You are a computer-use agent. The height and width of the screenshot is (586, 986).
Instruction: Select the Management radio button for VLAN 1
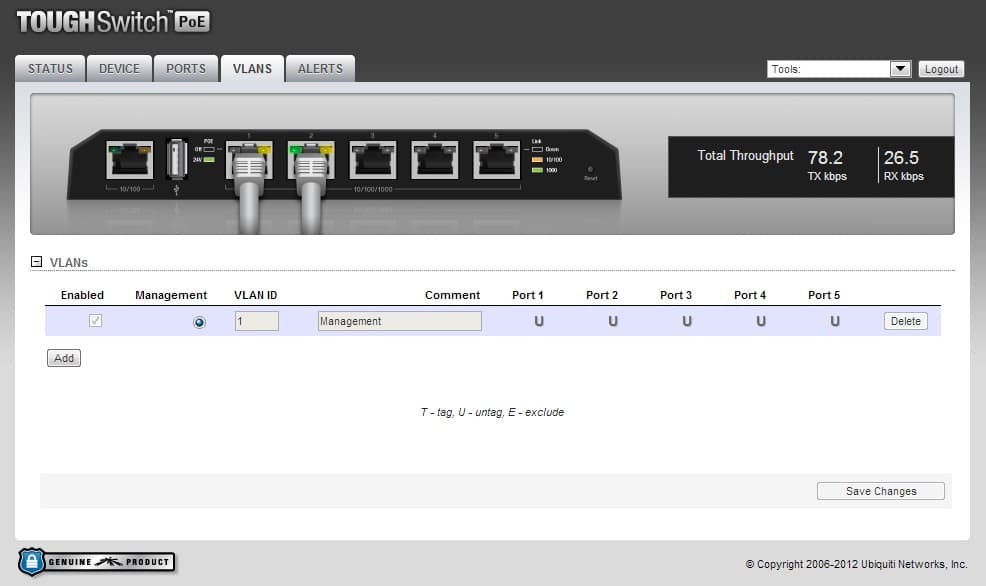pyautogui.click(x=199, y=322)
